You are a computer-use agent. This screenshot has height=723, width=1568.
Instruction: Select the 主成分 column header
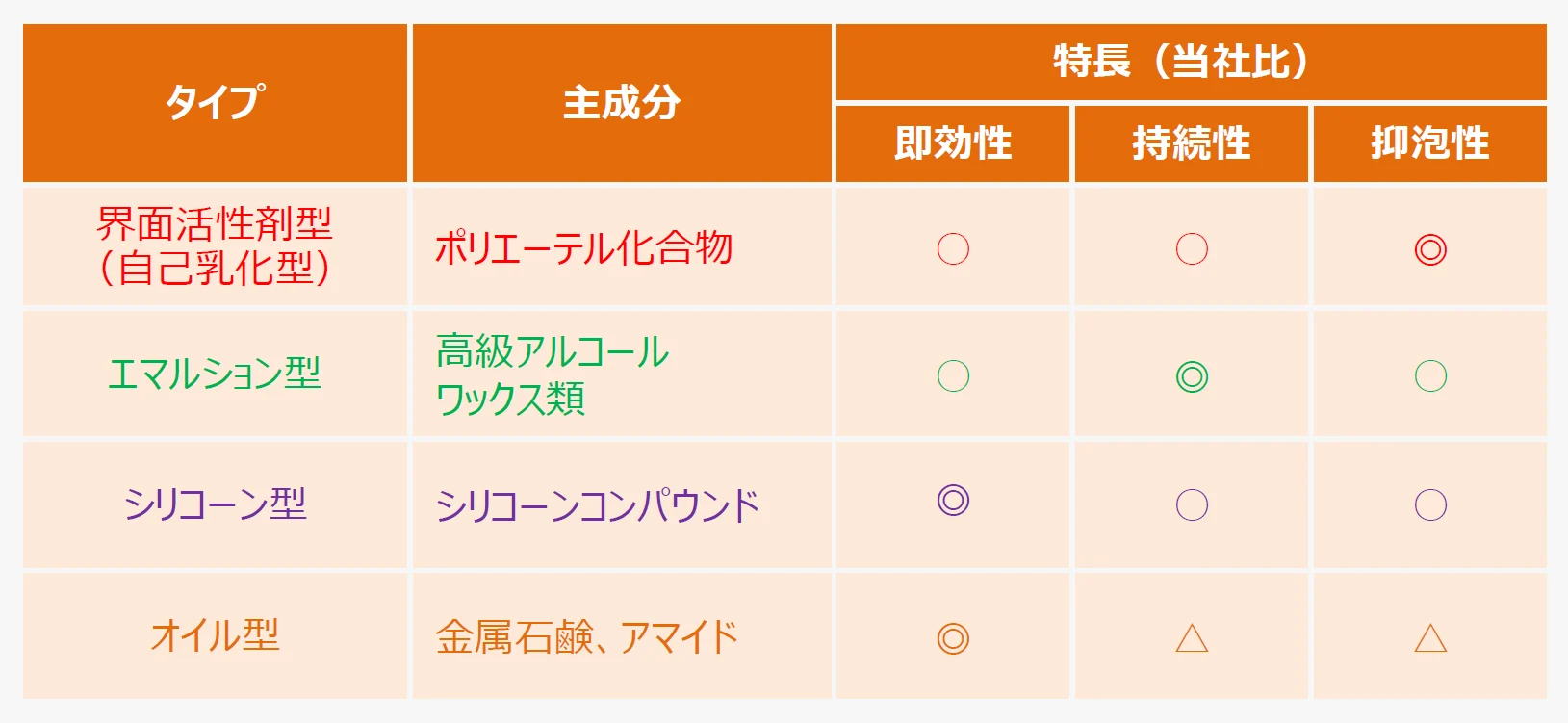pyautogui.click(x=622, y=103)
